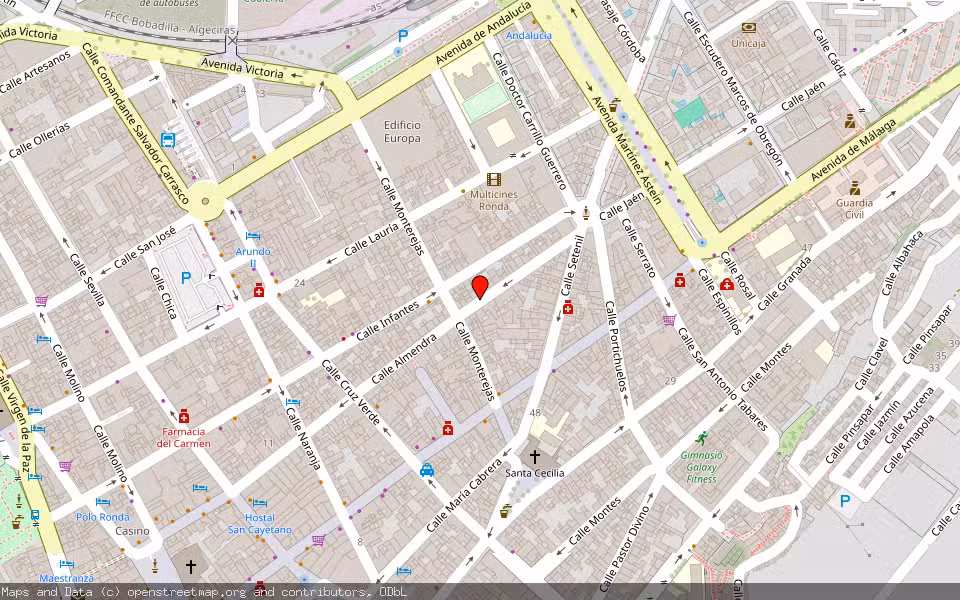Click the Calle Cádiz street label
This screenshot has height=600, width=960.
click(830, 53)
